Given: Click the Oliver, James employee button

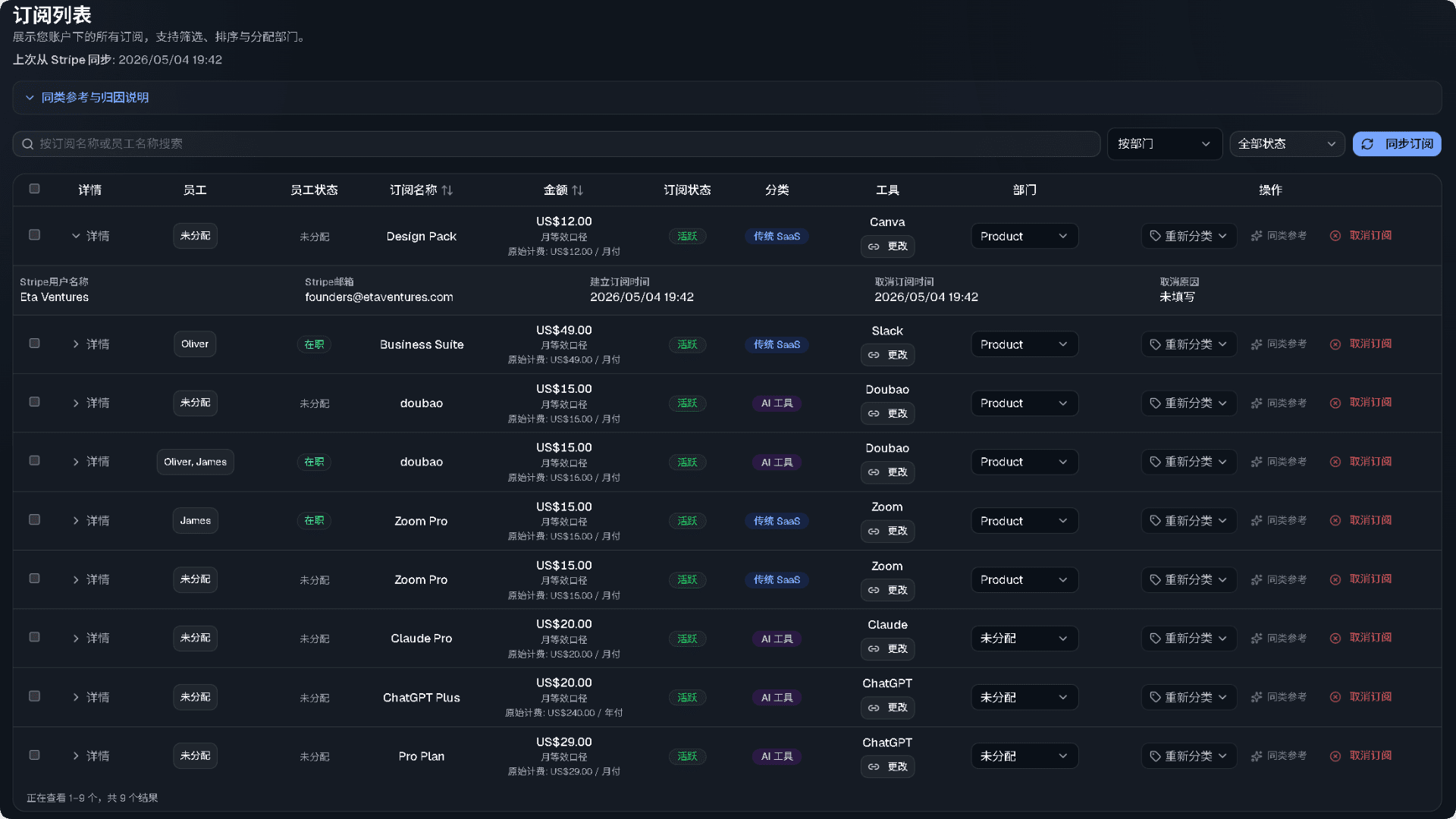Looking at the screenshot, I should click(x=195, y=462).
